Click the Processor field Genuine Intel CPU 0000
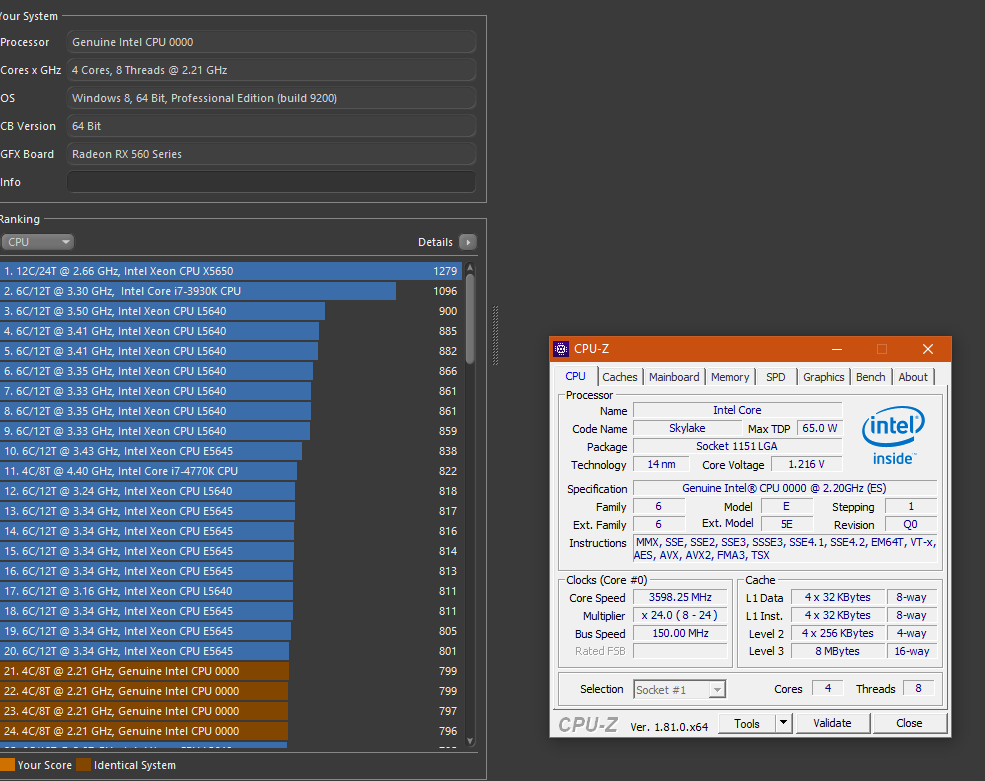The width and height of the screenshot is (985, 781). 271,42
